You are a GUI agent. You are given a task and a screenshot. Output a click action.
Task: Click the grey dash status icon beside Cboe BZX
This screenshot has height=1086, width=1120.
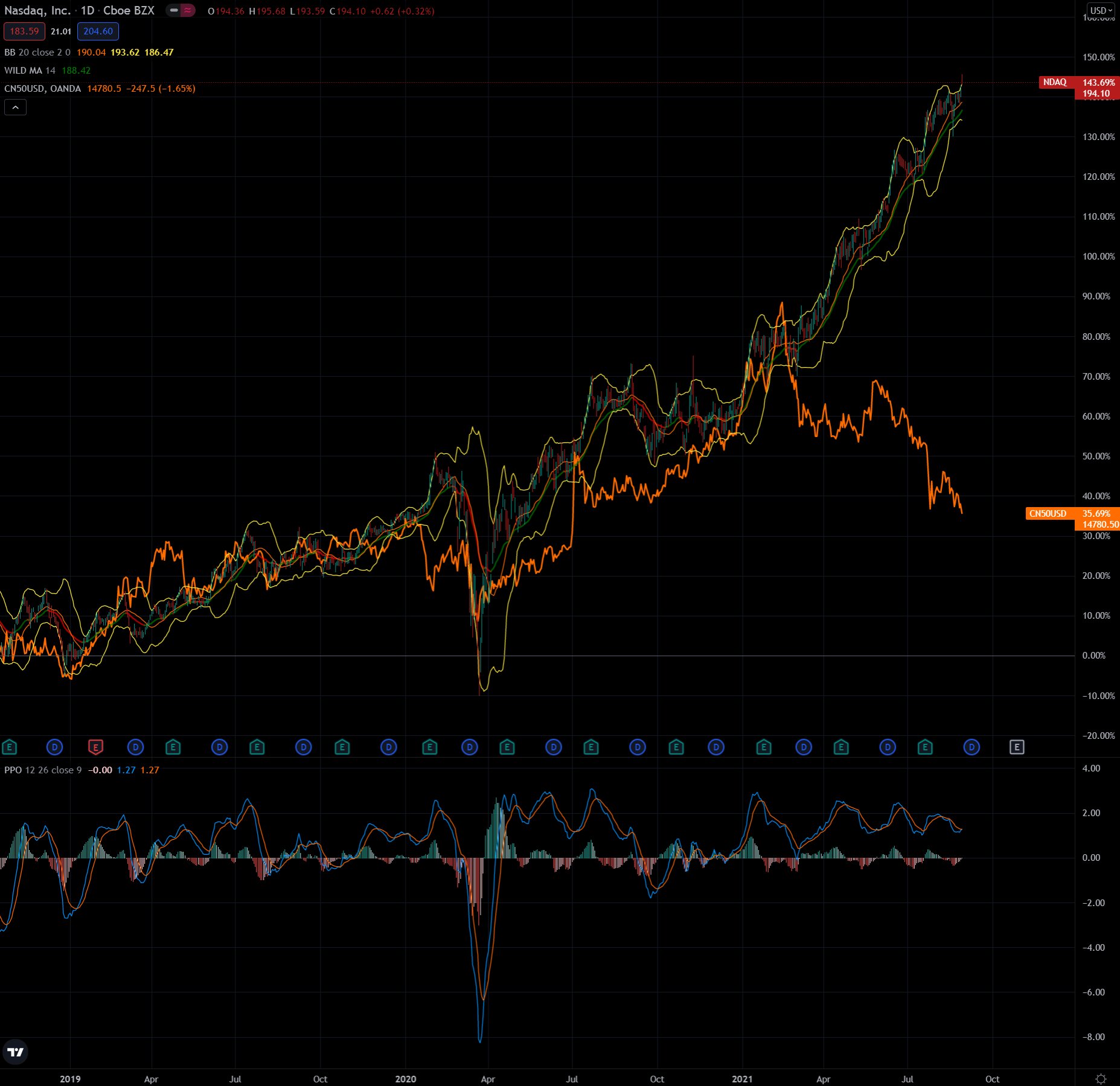coord(174,10)
